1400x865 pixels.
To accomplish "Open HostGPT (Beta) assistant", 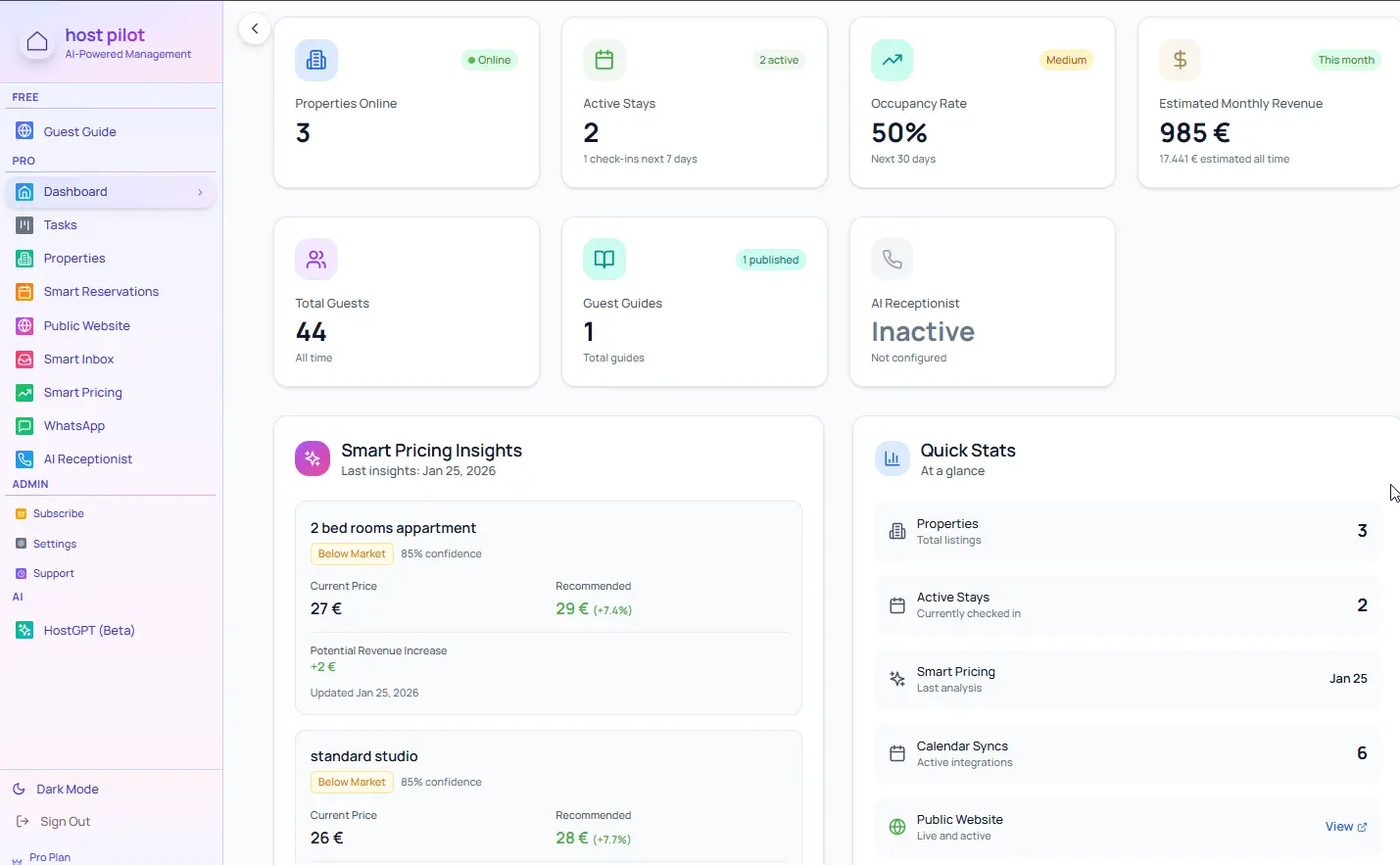I will (x=88, y=630).
